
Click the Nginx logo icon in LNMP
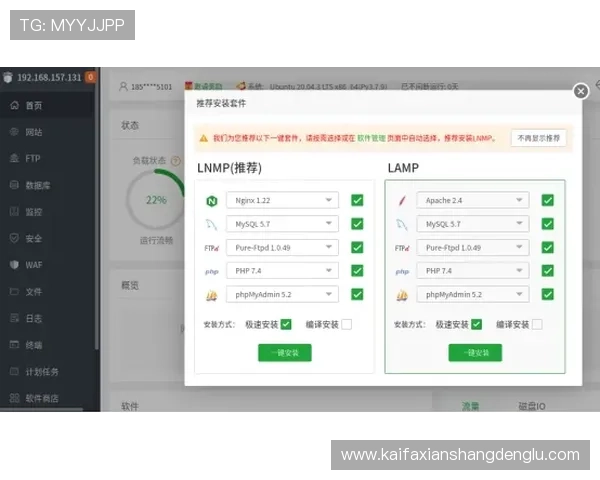212,201
